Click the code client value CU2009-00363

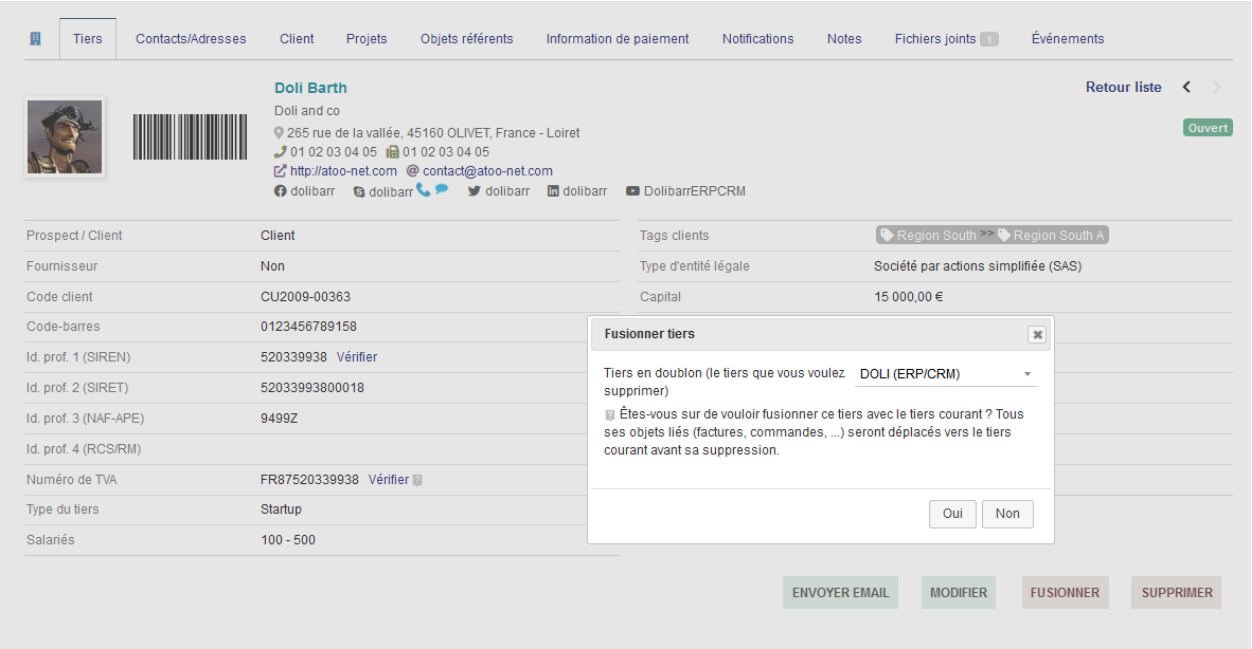[x=306, y=297]
